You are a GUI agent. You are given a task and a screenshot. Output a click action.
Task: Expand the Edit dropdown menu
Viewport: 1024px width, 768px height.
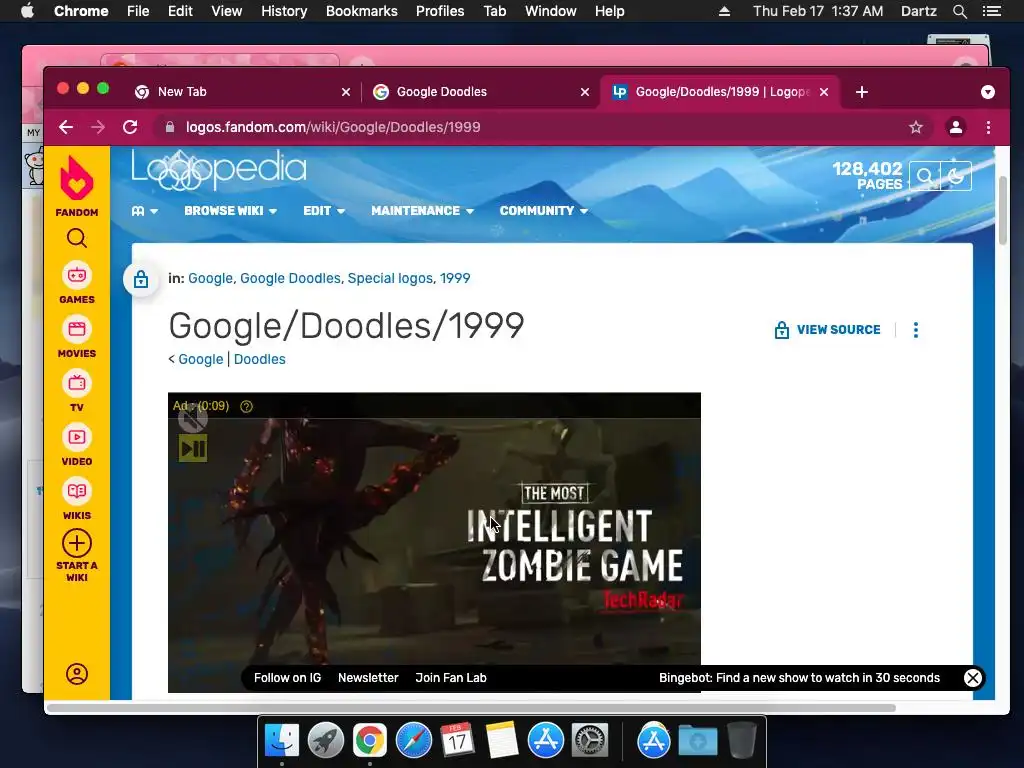(324, 211)
